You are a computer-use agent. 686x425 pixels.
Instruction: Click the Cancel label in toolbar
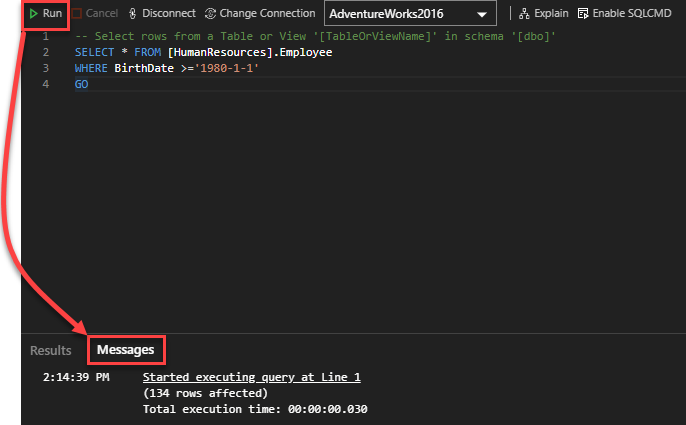tap(102, 14)
